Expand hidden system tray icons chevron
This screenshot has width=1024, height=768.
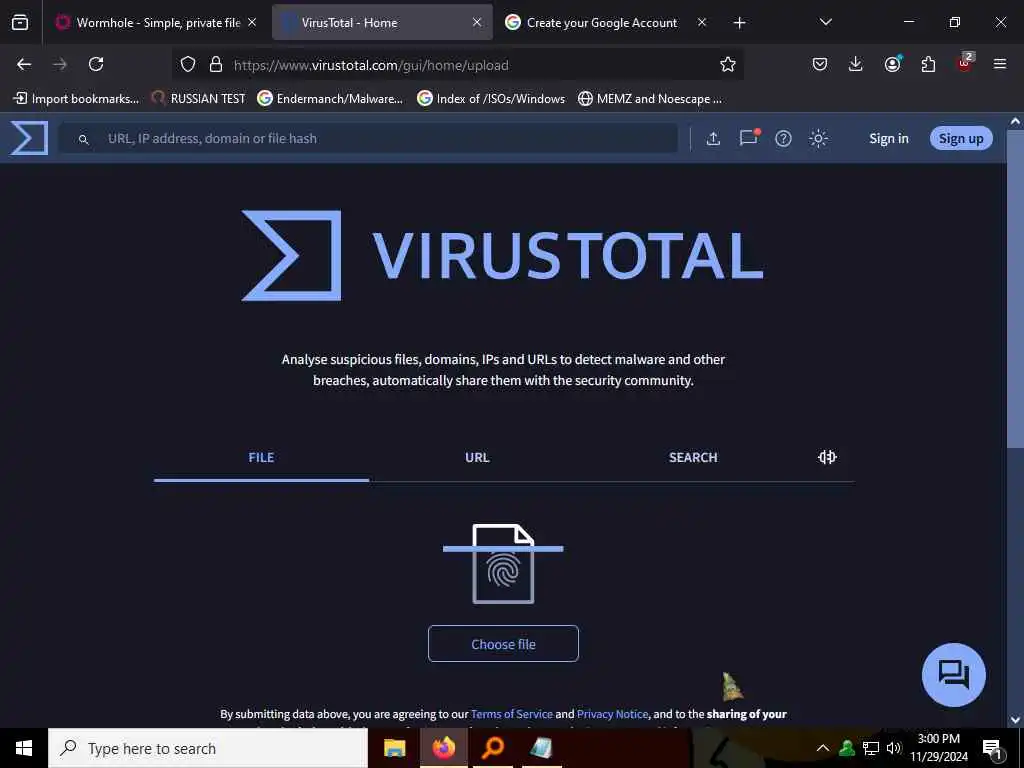pyautogui.click(x=823, y=748)
